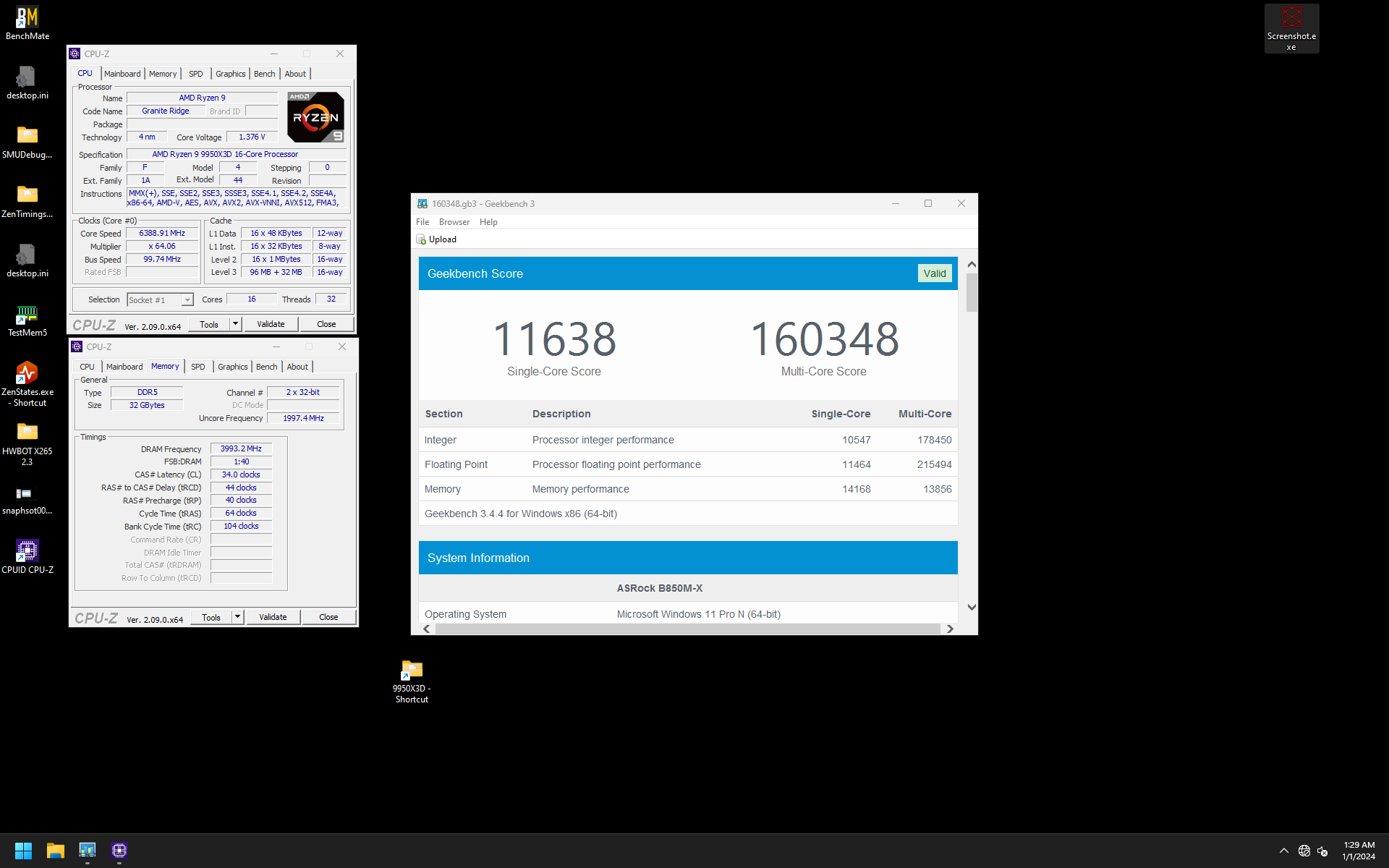Expand Tools dropdown arrow in top CPU-Z
The width and height of the screenshot is (1389, 868).
coord(235,324)
